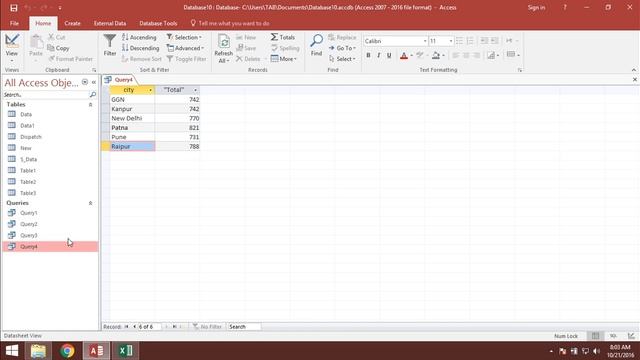Open the font size dropdown

(451, 41)
